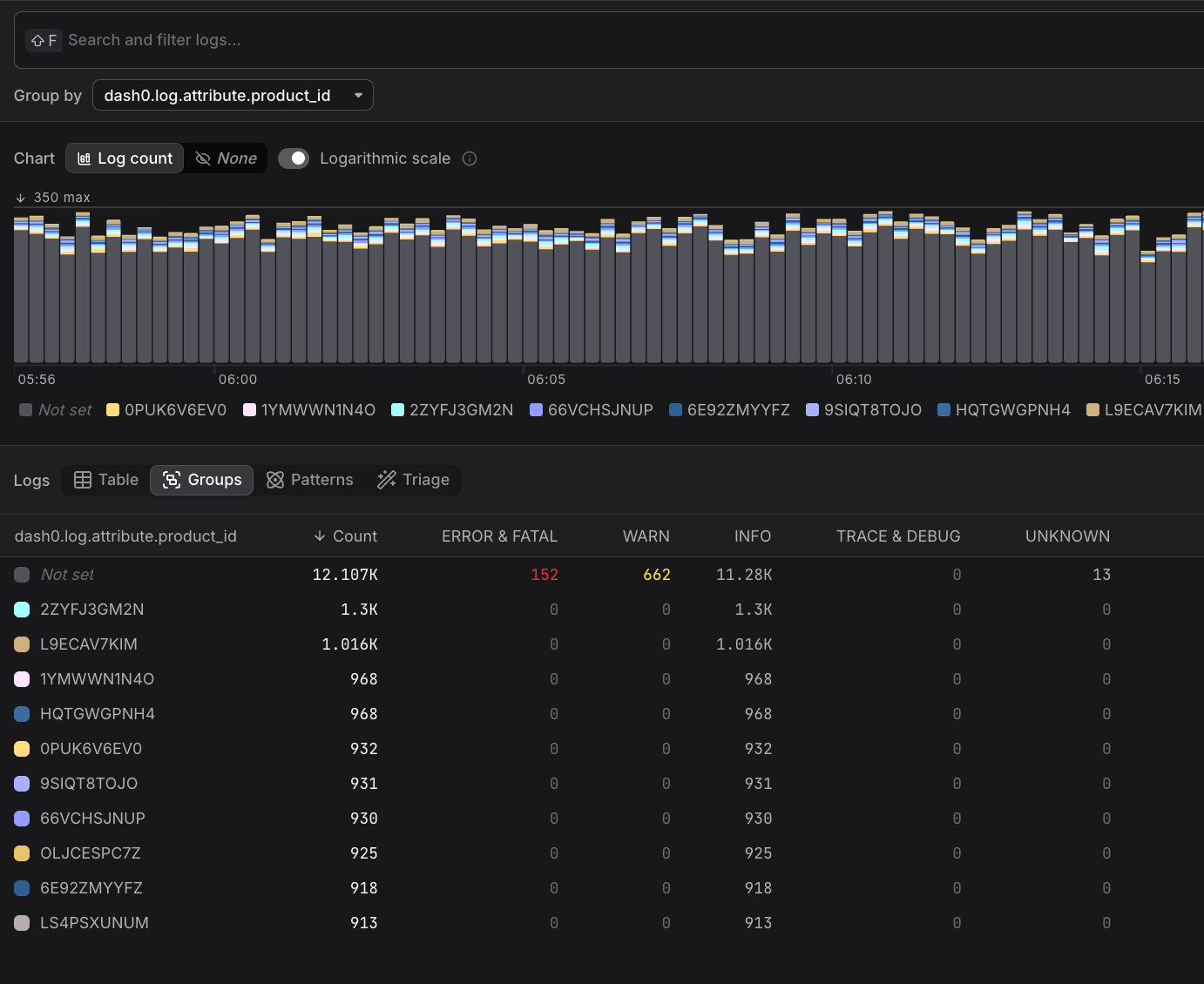Toggle the Logarithmic scale switch
1204x984 pixels.
point(294,158)
